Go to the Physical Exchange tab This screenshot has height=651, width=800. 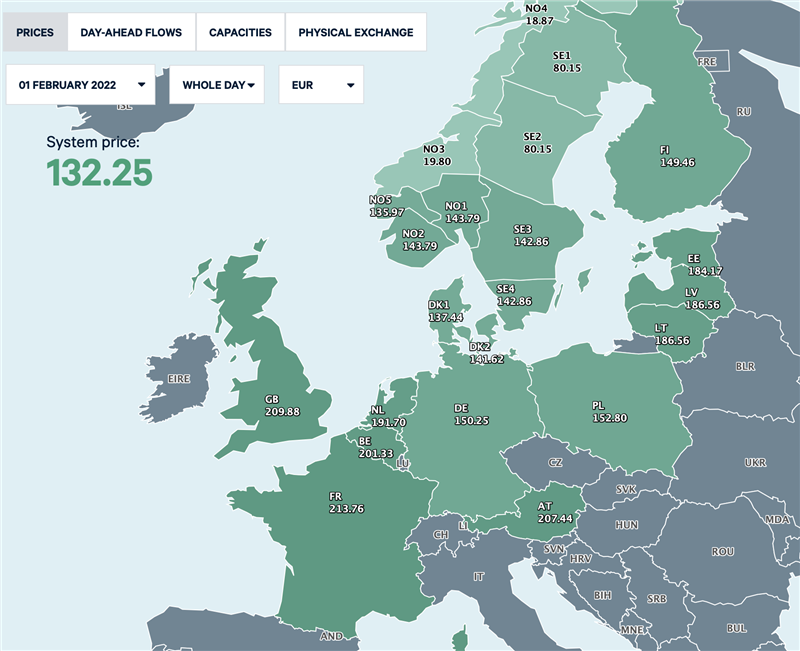click(x=356, y=32)
